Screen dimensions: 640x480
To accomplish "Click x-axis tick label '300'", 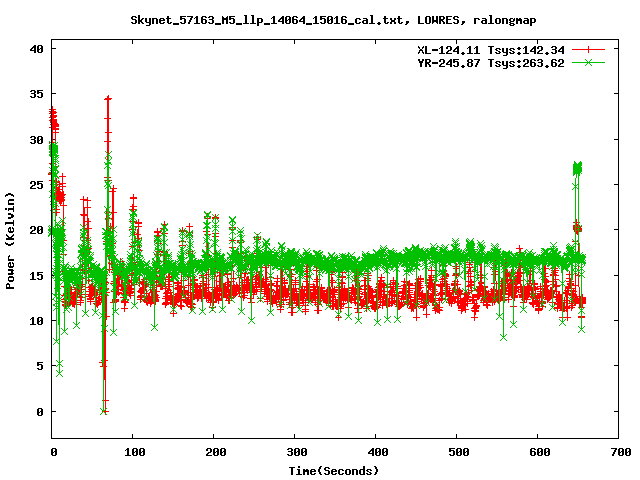I will tap(297, 452).
